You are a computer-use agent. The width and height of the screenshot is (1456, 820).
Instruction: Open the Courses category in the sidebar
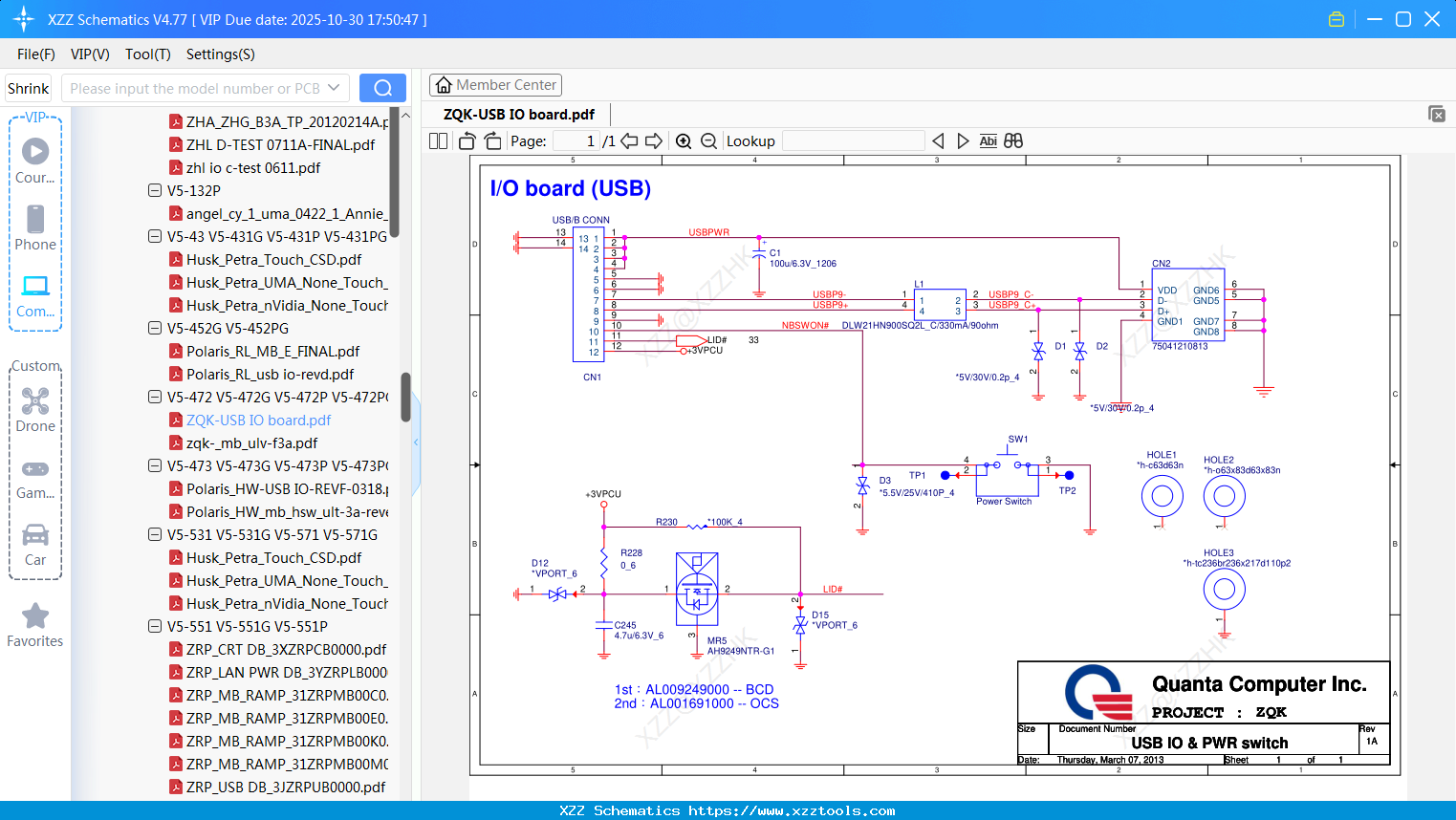click(x=35, y=161)
